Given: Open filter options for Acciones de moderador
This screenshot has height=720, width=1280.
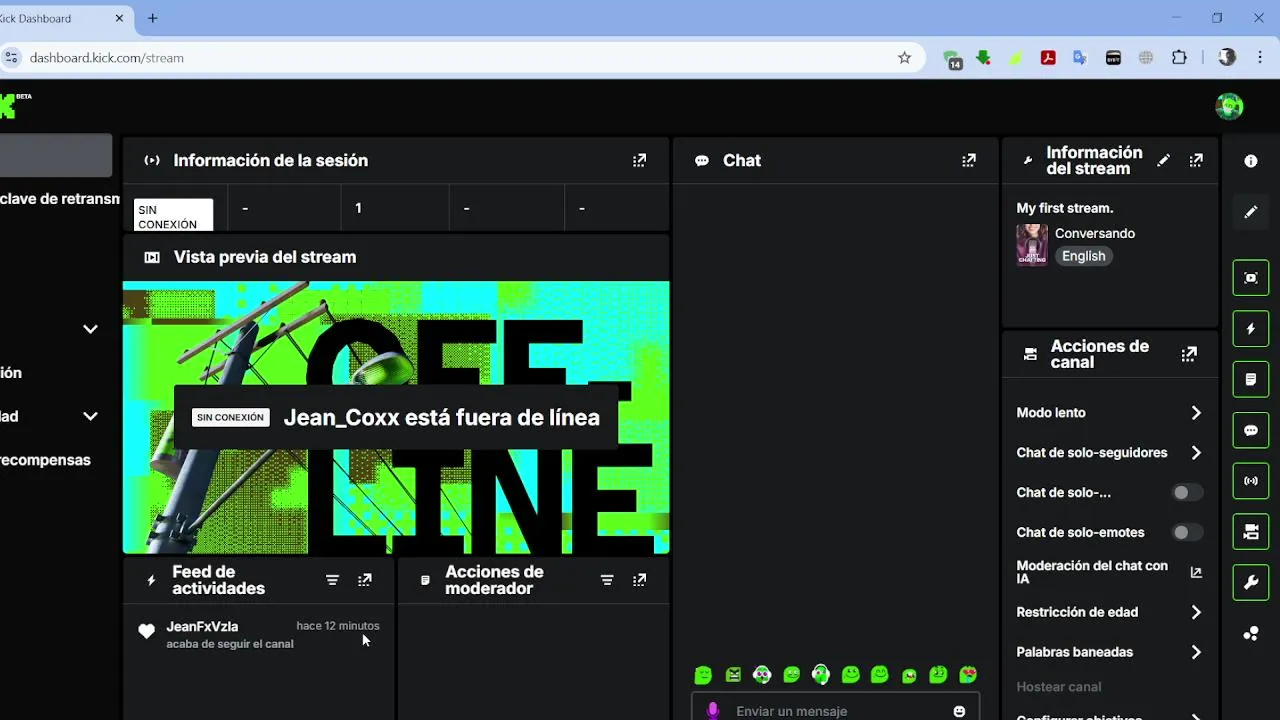Looking at the screenshot, I should (x=607, y=580).
